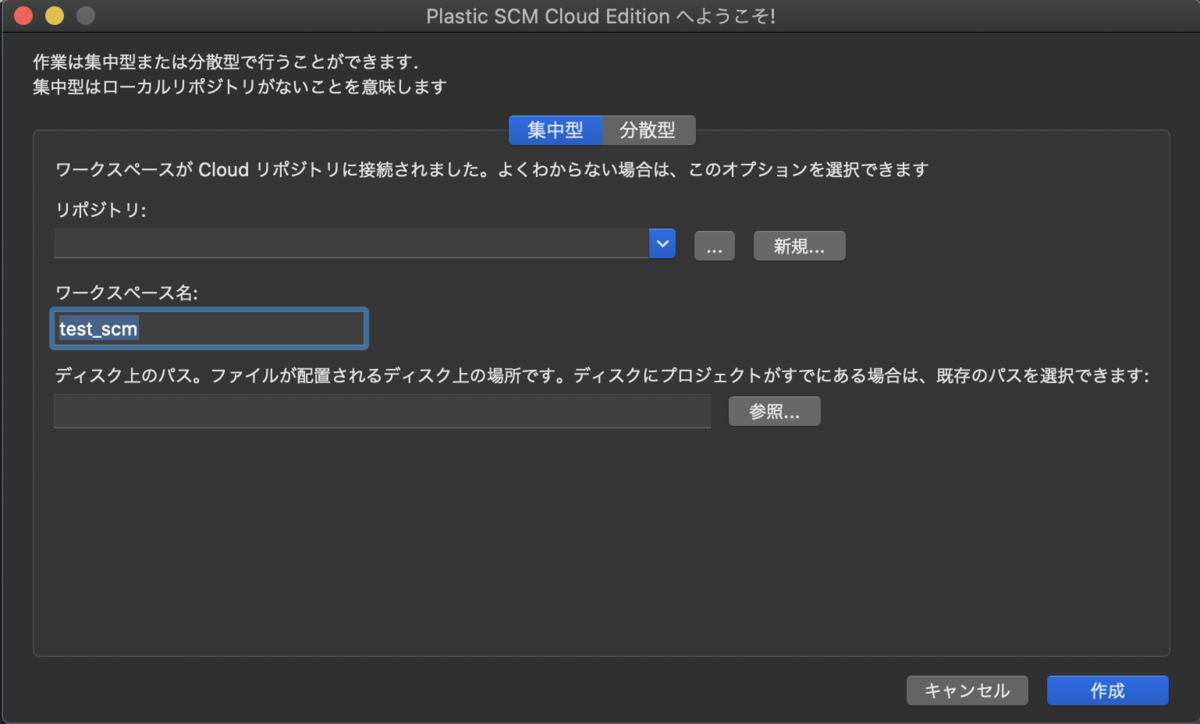Click the disabled-looking path text box
Image resolution: width=1200 pixels, height=724 pixels.
(380, 410)
